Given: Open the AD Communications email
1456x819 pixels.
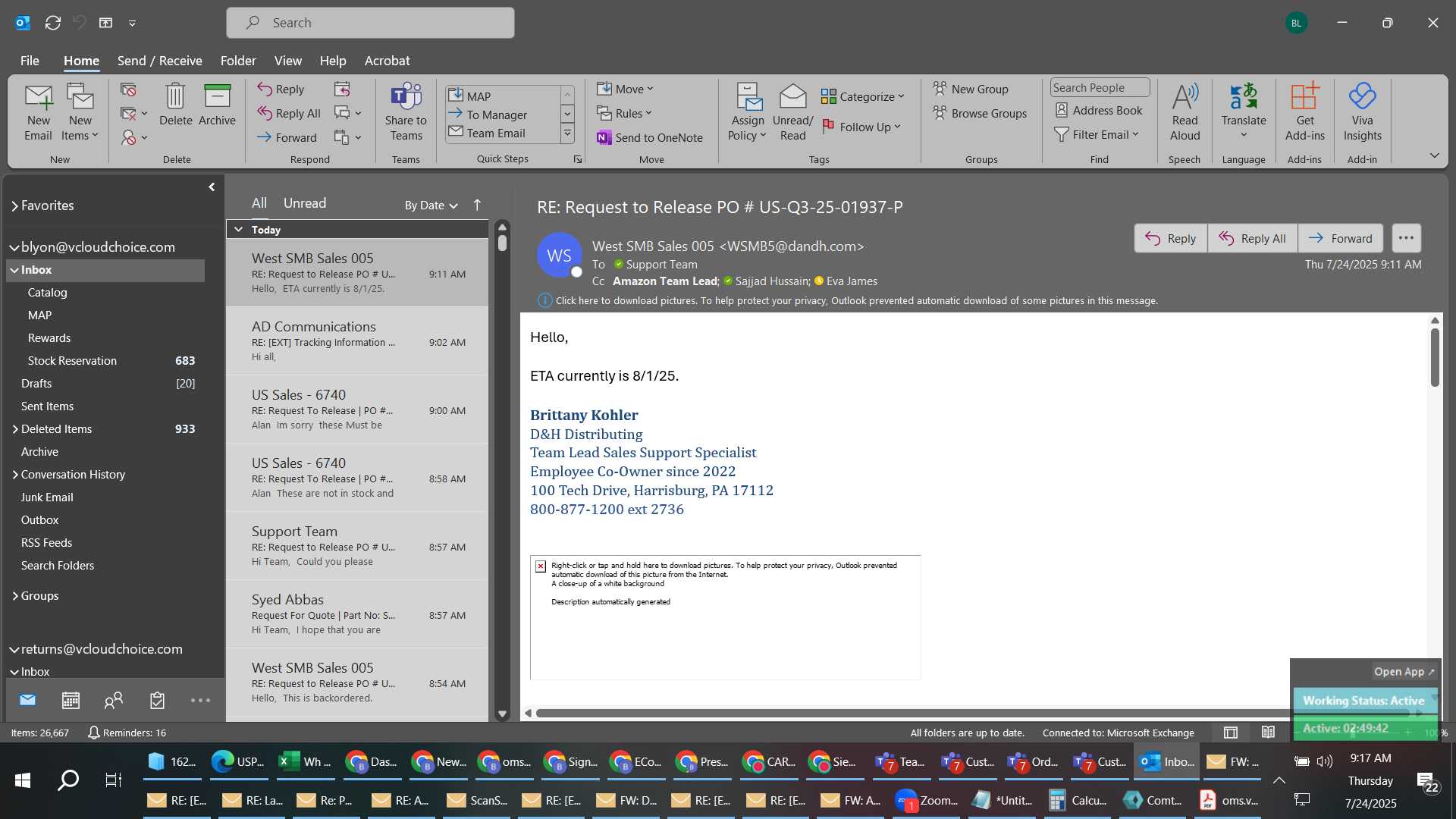Looking at the screenshot, I should pyautogui.click(x=356, y=341).
